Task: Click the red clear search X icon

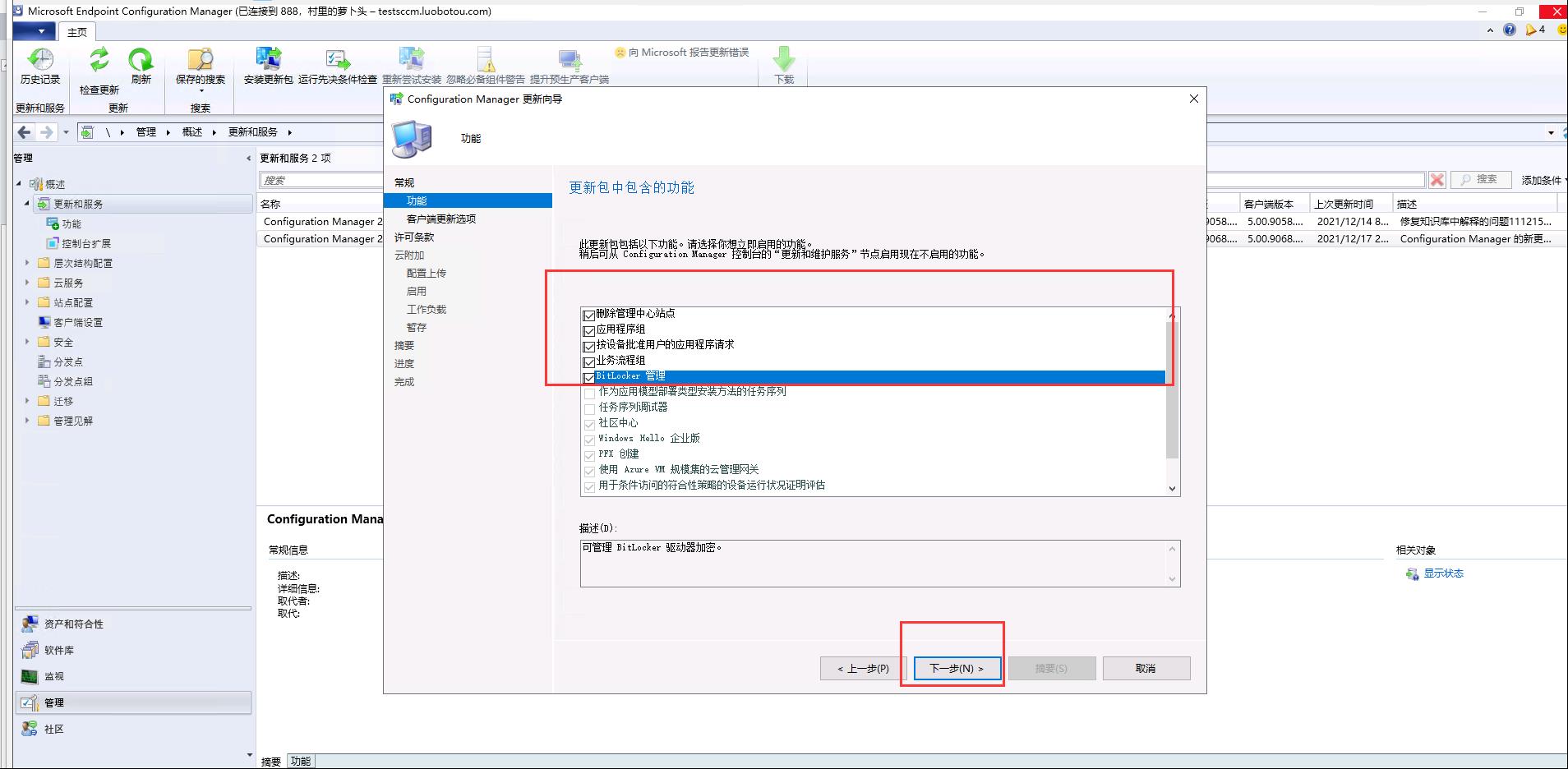Action: (1437, 180)
